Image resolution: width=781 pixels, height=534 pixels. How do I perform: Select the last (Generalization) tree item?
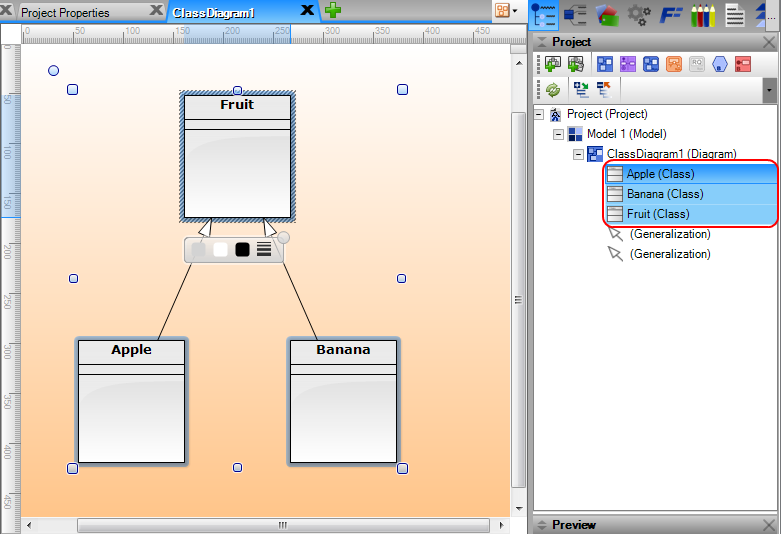point(670,254)
